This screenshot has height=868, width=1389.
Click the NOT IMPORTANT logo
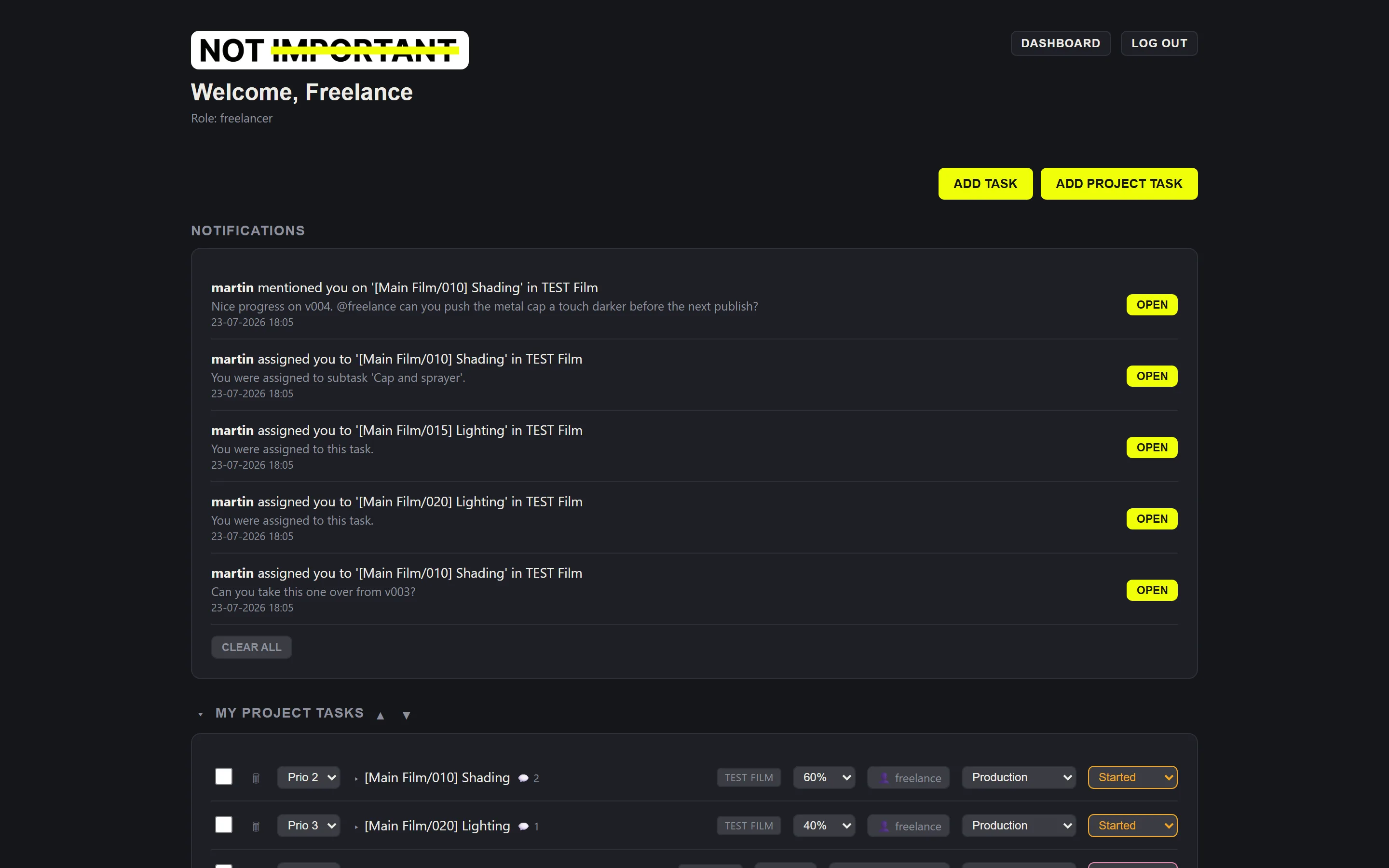click(329, 50)
